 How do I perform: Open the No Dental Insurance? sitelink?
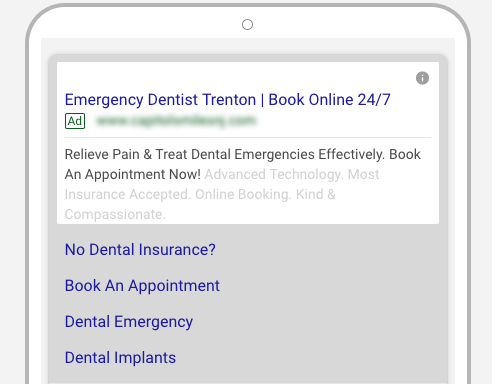(x=140, y=250)
